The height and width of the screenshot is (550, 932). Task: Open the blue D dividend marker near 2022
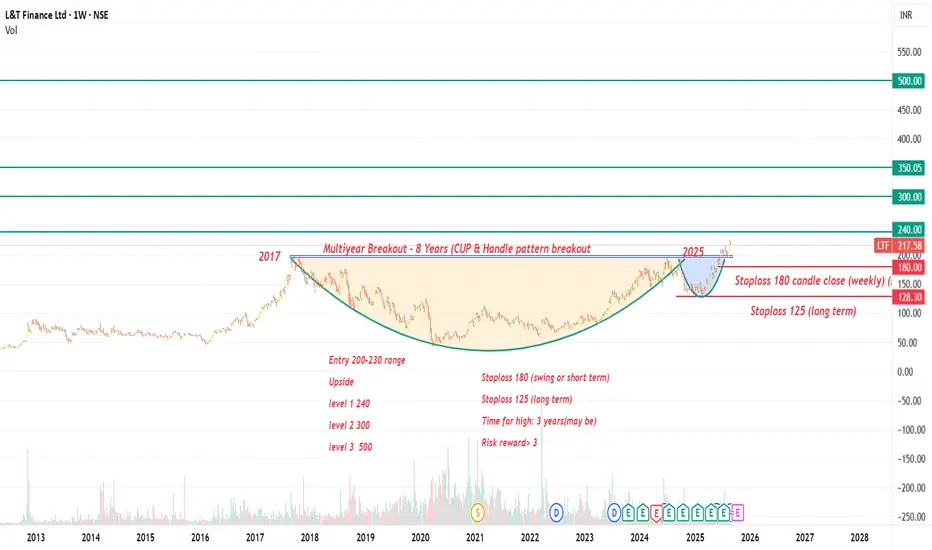556,513
